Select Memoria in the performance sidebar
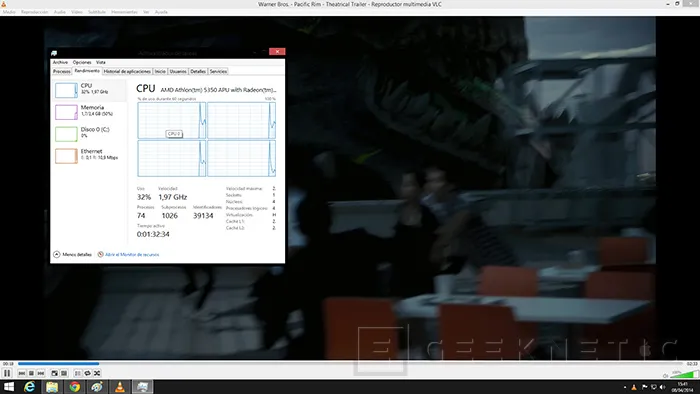This screenshot has height=394, width=700. pos(89,112)
